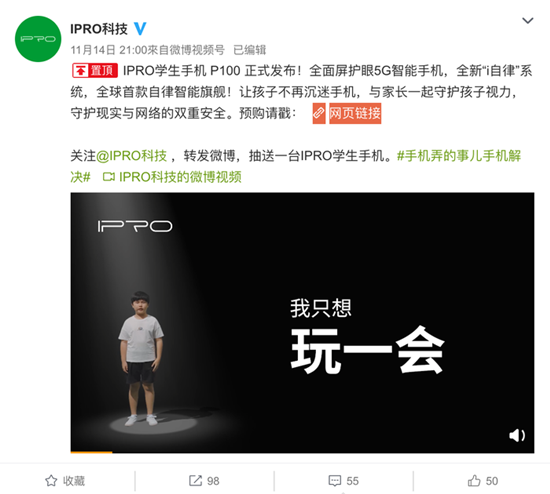The width and height of the screenshot is (550, 494).
Task: Open the @IPRO科技 mention
Action: click(x=131, y=155)
